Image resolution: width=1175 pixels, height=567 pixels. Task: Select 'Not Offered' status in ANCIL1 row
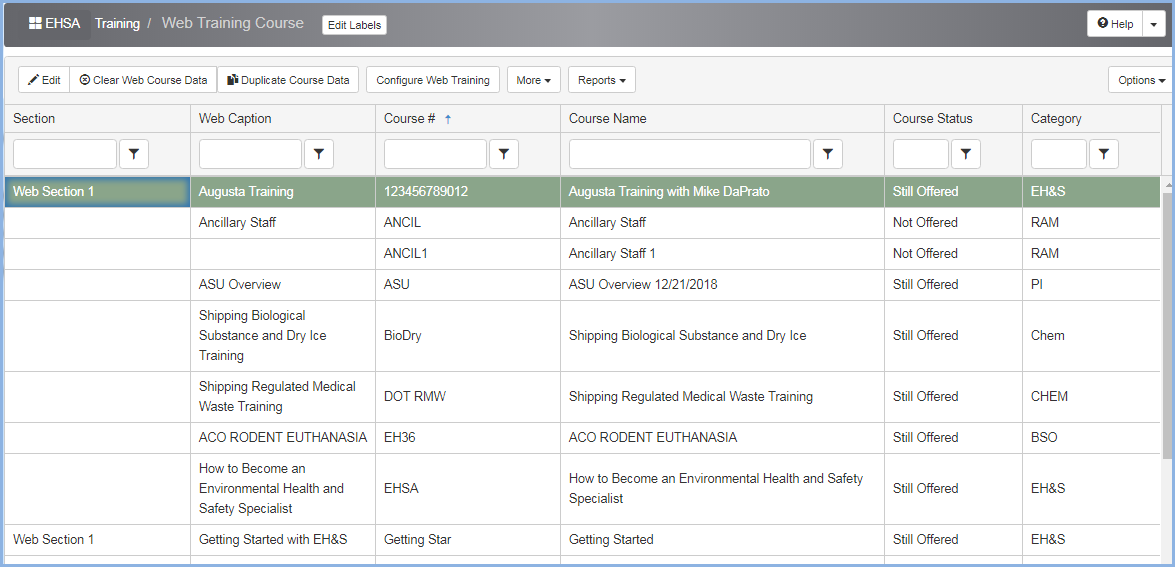[x=953, y=254]
